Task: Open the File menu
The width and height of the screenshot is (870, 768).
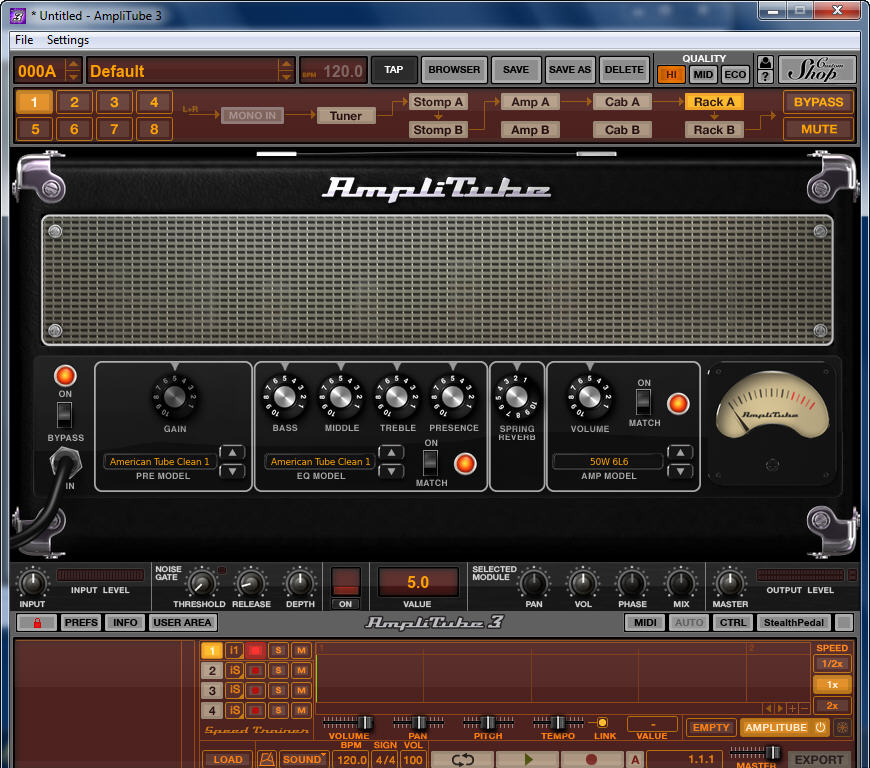Action: click(x=24, y=40)
